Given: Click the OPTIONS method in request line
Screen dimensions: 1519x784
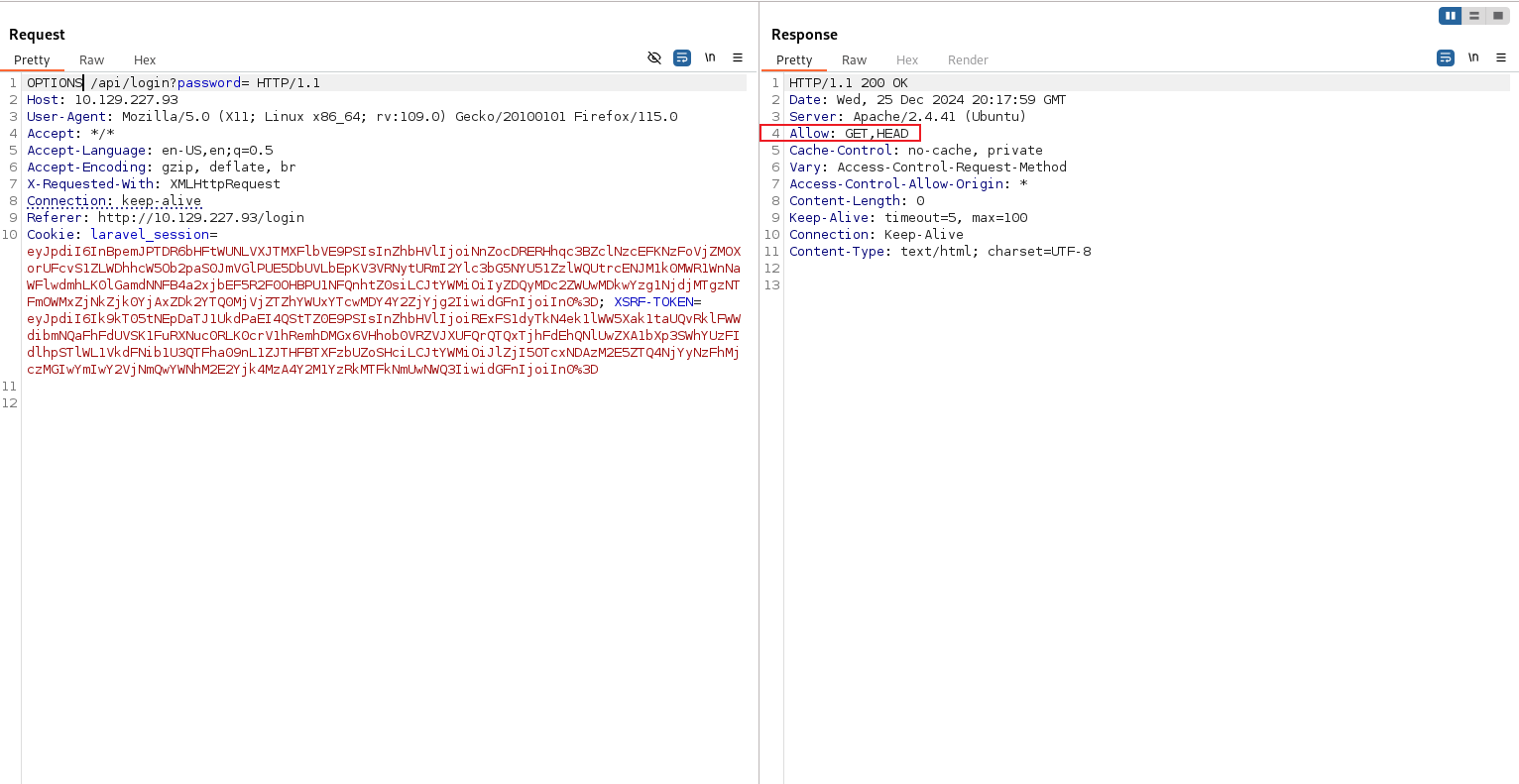Looking at the screenshot, I should tap(55, 83).
